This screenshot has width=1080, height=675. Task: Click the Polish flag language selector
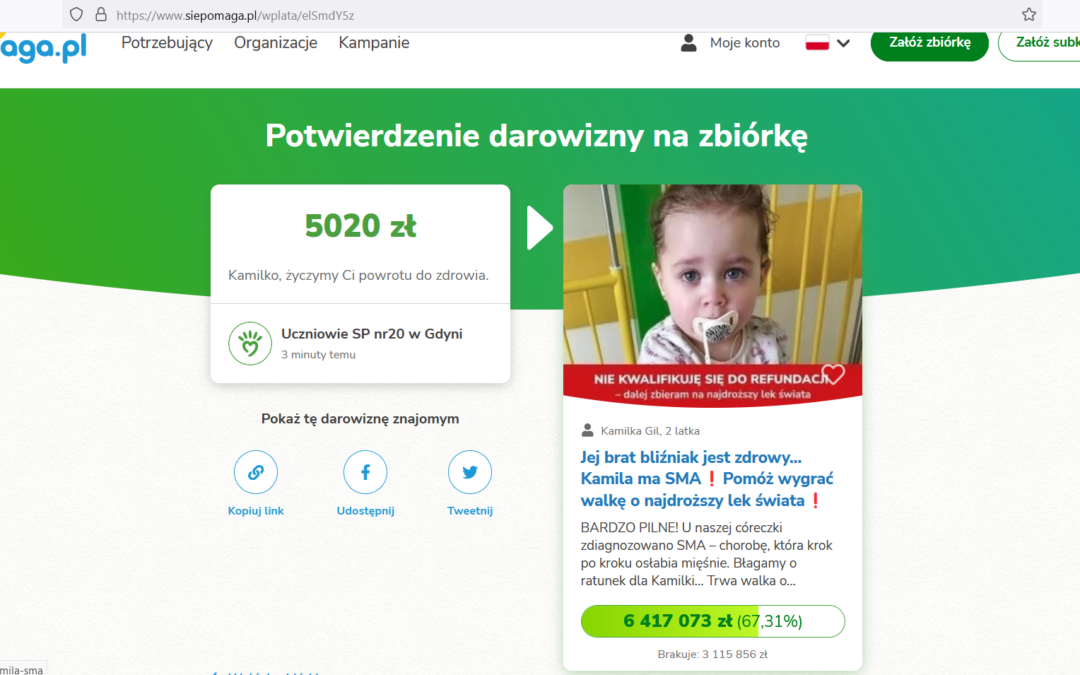tap(817, 43)
